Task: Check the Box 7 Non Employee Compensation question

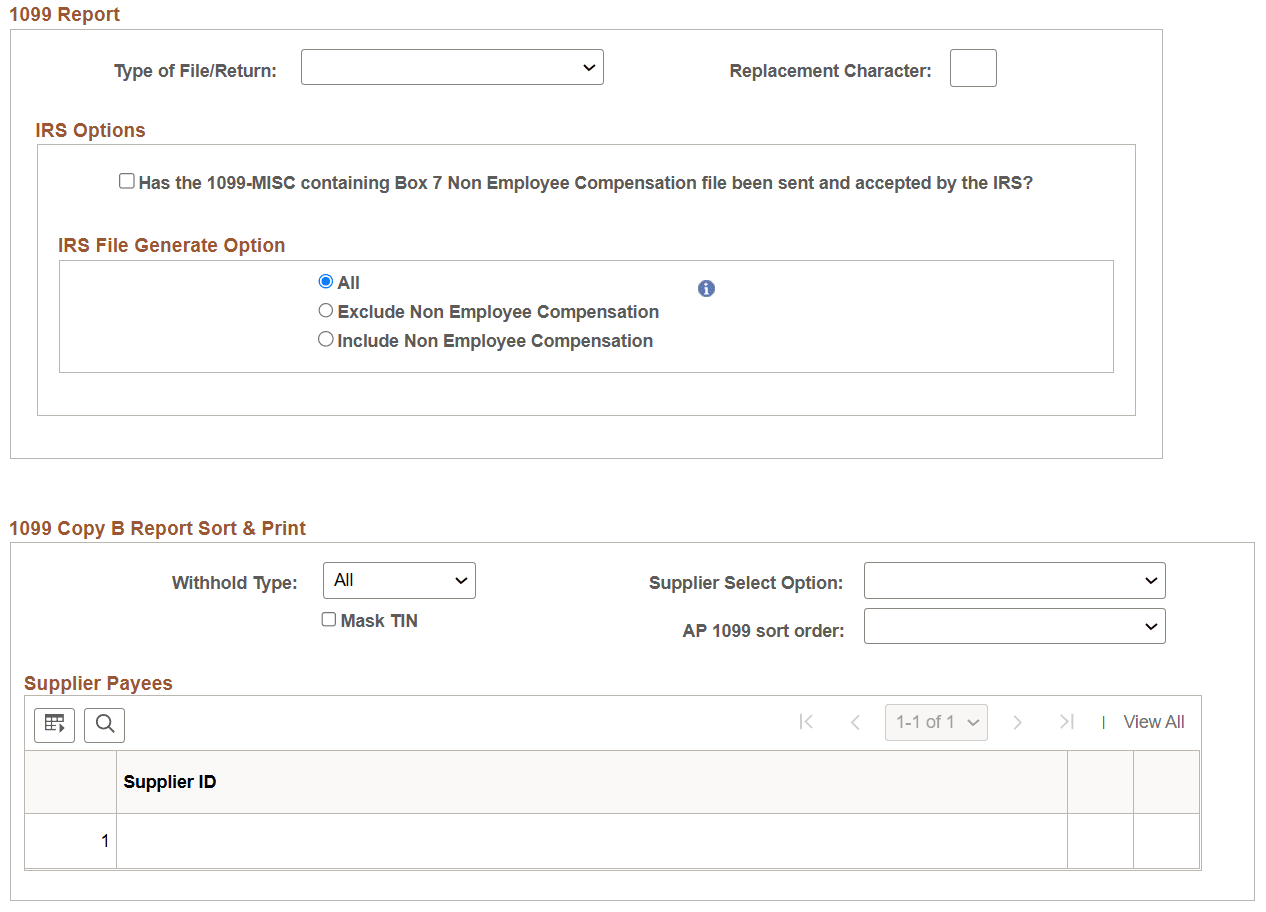Action: pyautogui.click(x=126, y=180)
